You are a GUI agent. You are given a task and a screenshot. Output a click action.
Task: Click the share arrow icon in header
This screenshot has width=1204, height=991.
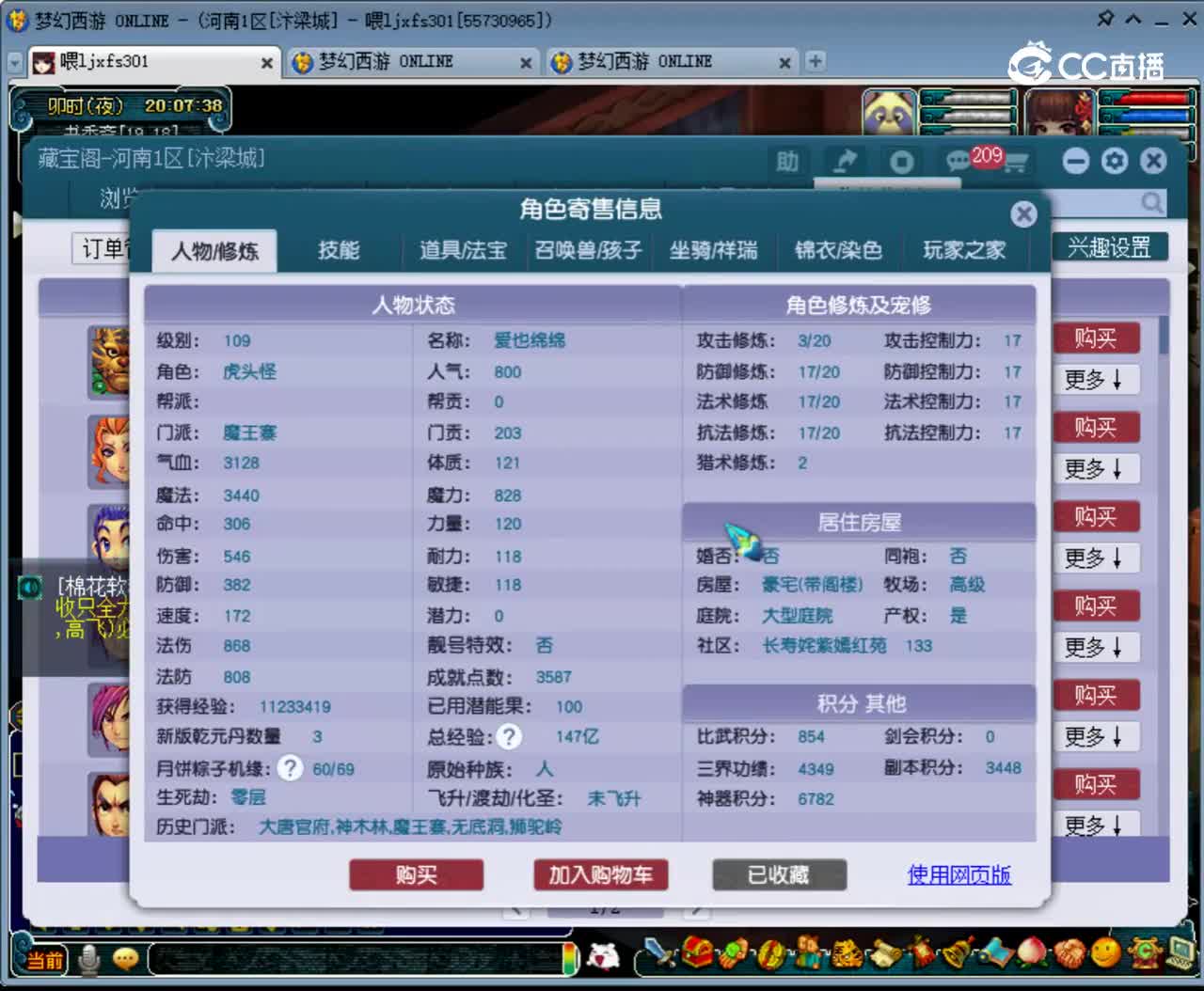click(845, 162)
